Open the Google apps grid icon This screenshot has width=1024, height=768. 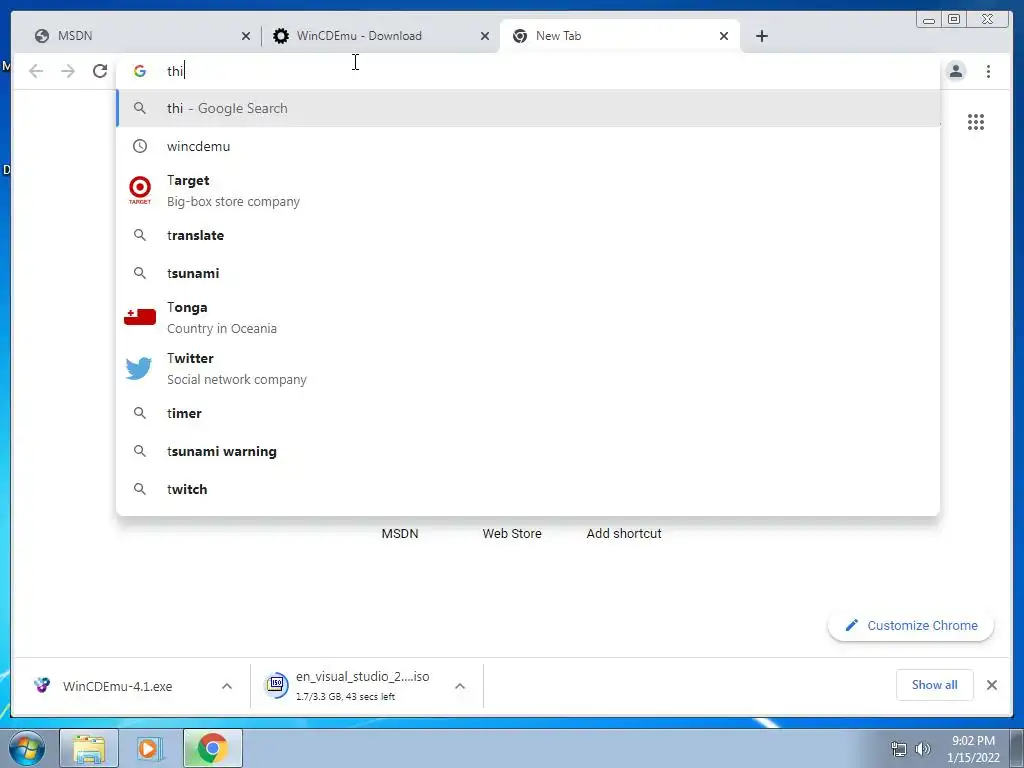coord(976,122)
